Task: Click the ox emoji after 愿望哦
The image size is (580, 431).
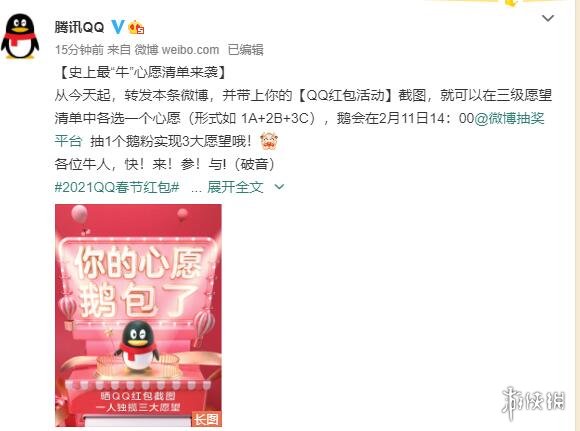Action: [269, 141]
